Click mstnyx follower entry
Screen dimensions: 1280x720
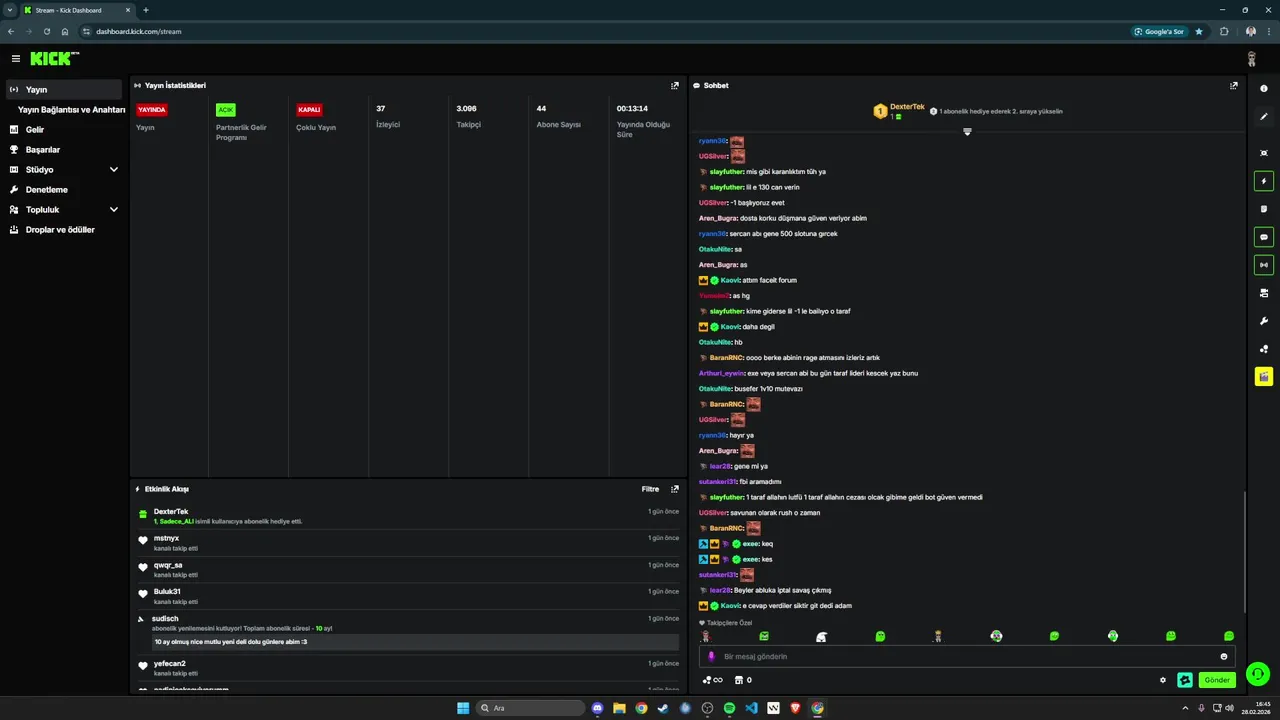408,543
